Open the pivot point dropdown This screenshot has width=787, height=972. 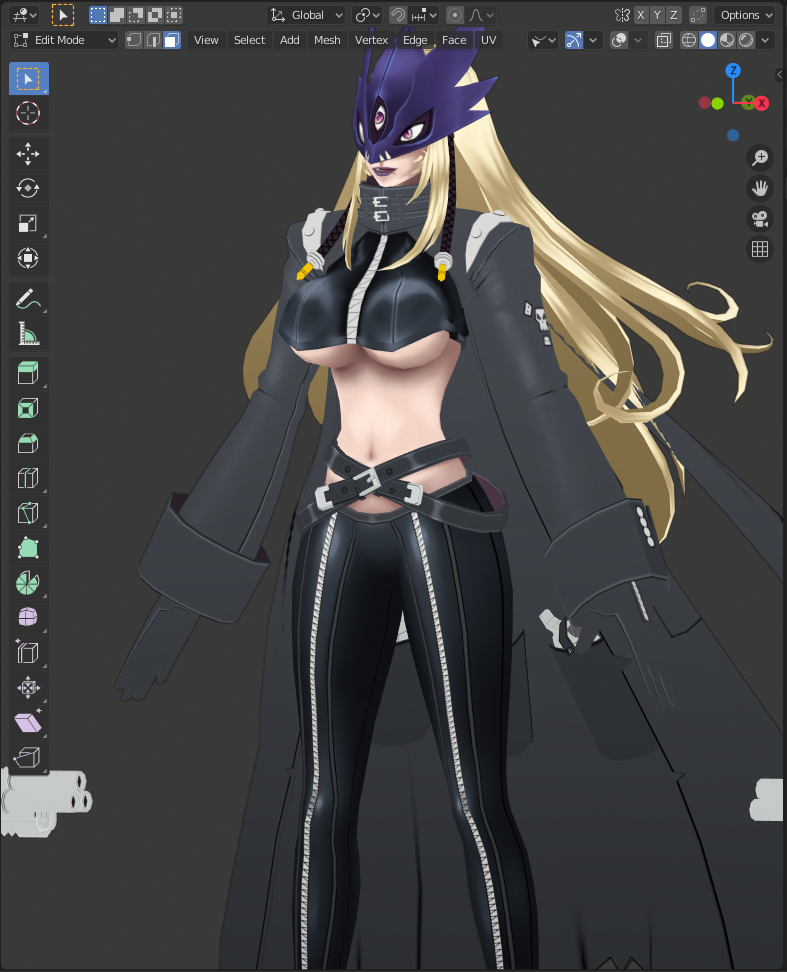(367, 15)
